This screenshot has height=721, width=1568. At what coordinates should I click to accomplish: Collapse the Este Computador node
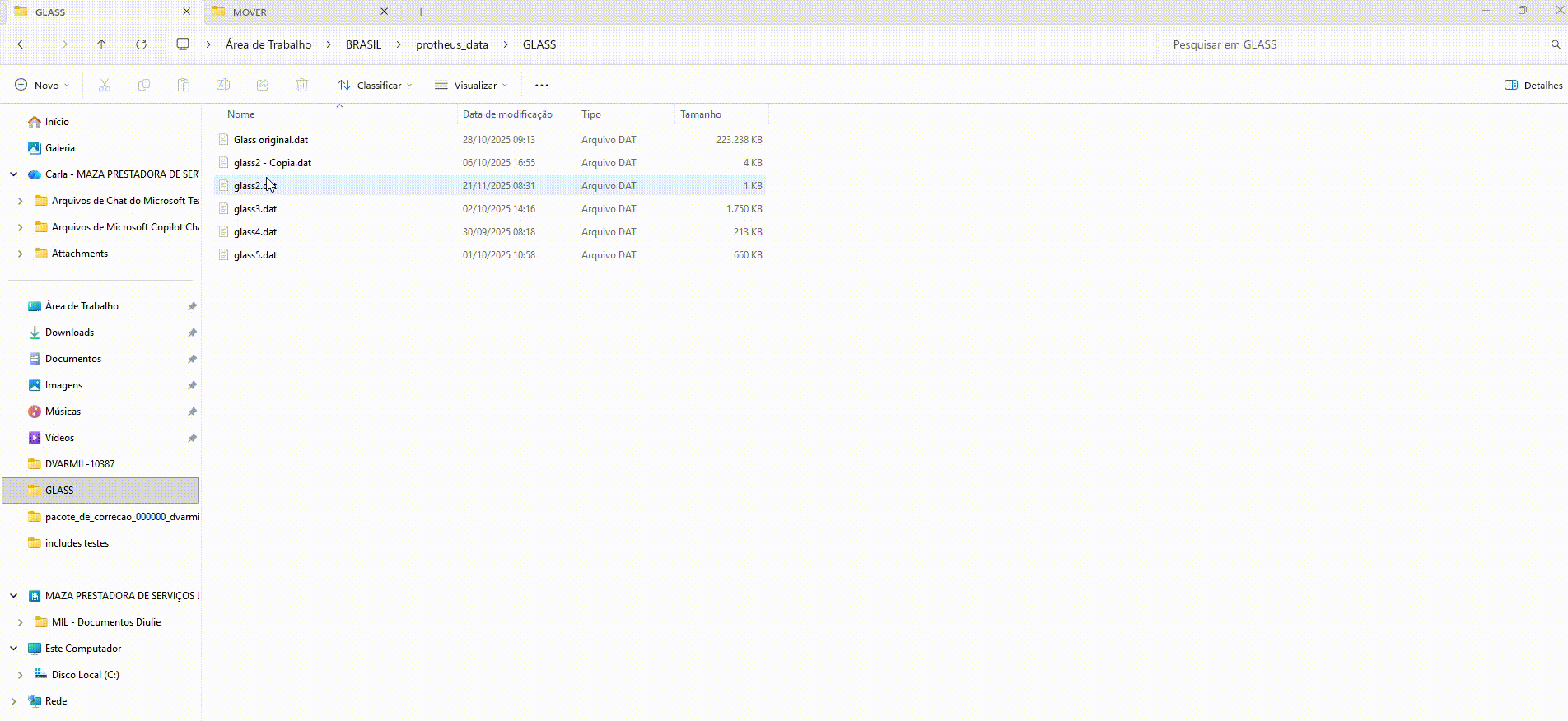(x=14, y=649)
